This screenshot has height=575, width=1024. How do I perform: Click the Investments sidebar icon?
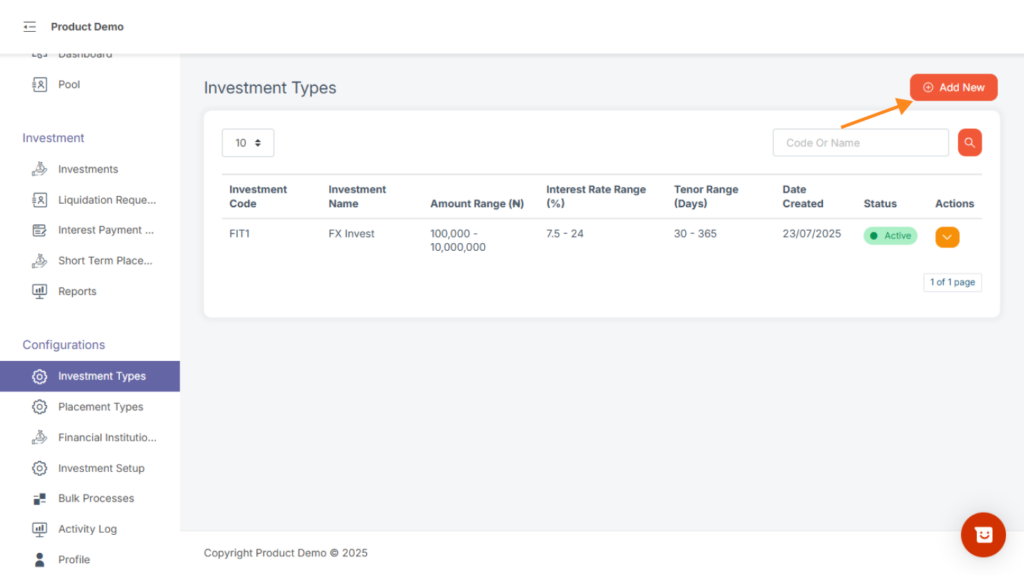[x=40, y=169]
